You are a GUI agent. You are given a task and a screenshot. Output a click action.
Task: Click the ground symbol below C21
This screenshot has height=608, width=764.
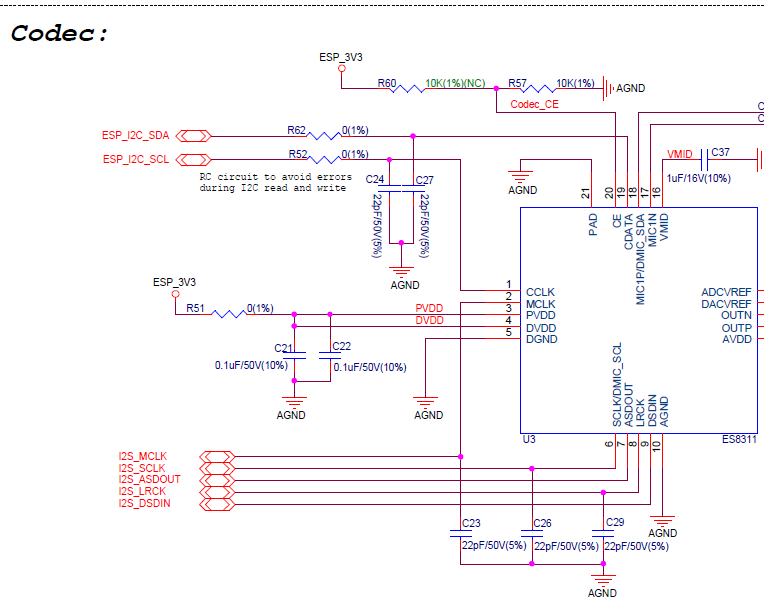coord(294,402)
